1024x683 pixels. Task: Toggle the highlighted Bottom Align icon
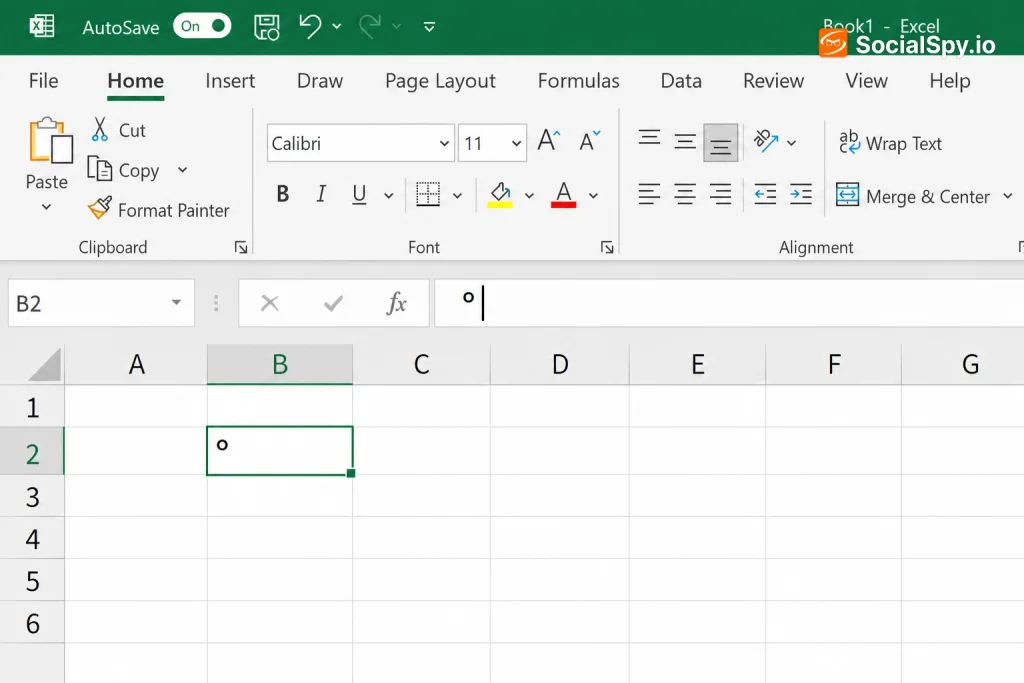720,142
